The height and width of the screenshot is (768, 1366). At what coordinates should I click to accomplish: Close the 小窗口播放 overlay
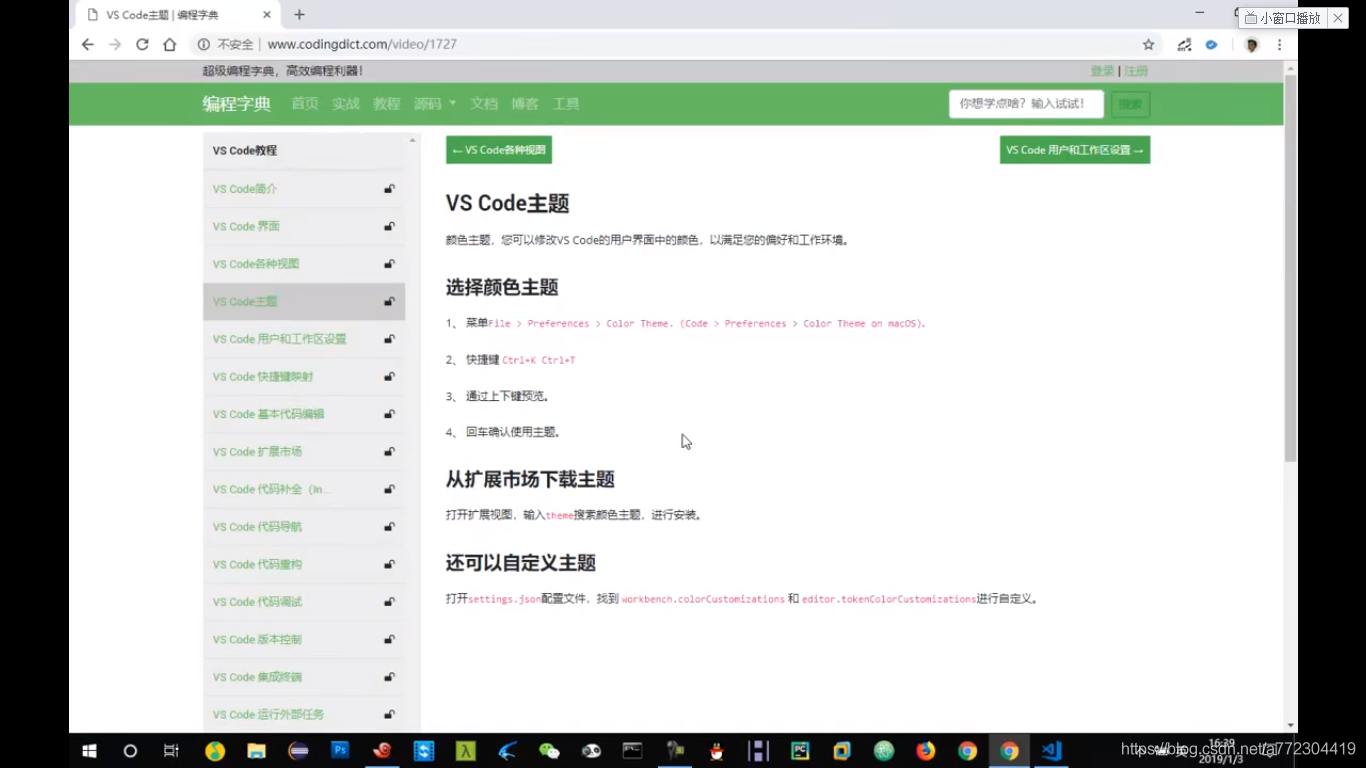point(1338,18)
